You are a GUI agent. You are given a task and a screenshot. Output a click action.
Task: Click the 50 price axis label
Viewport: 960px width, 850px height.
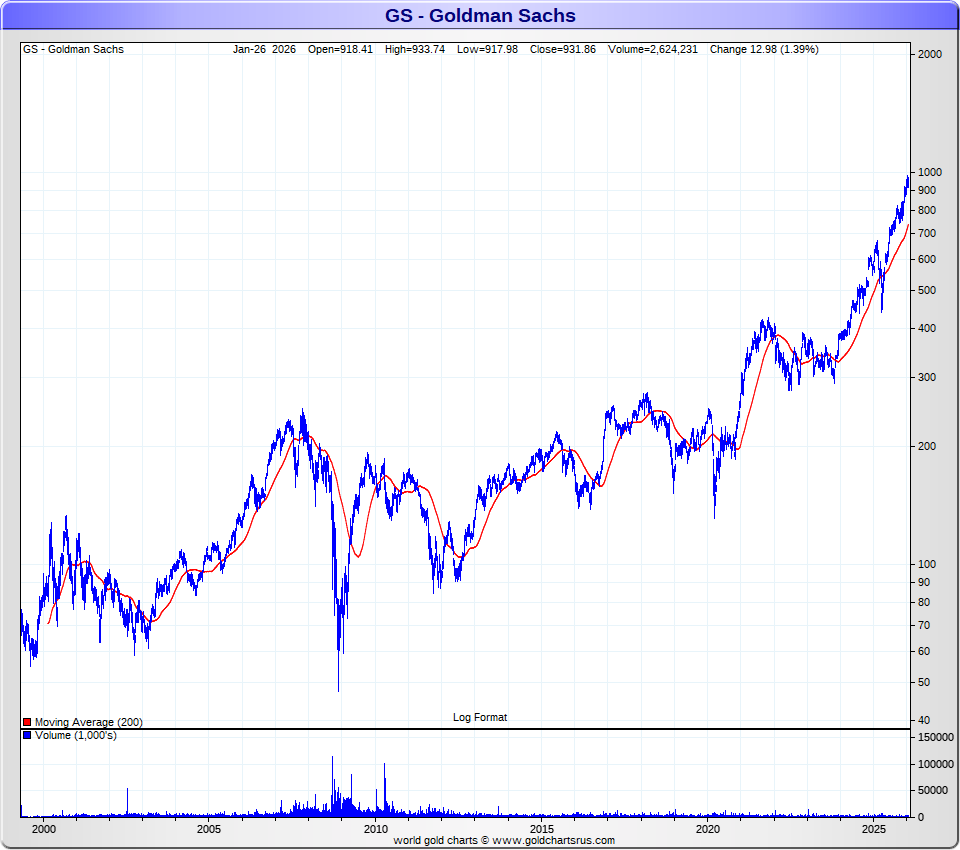point(924,682)
